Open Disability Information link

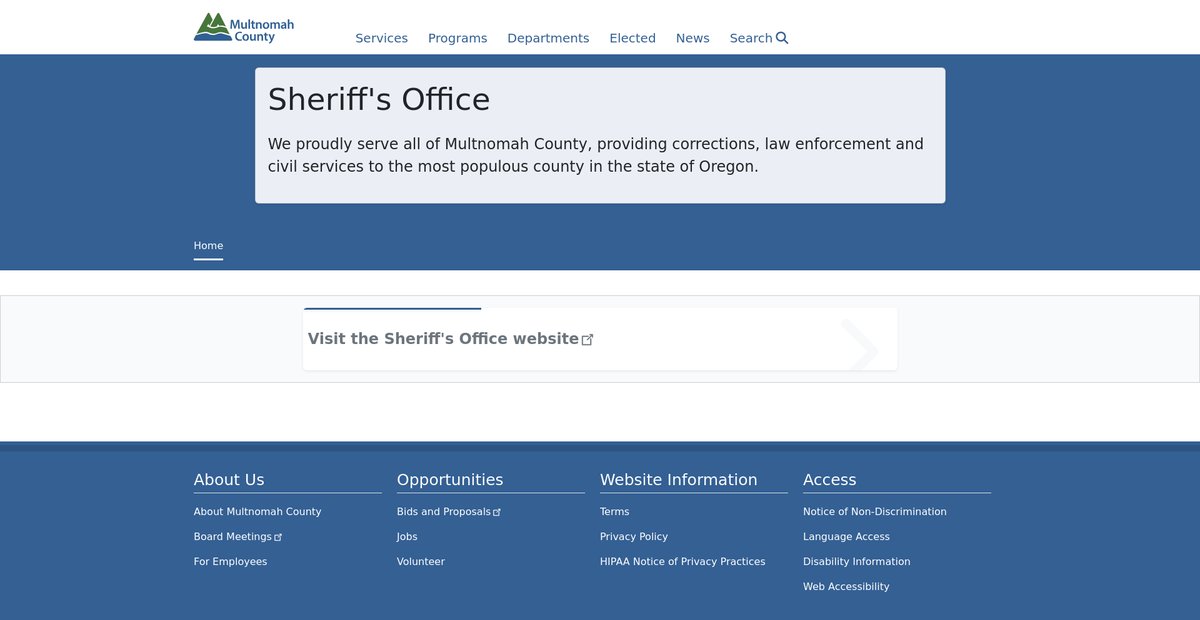(857, 562)
